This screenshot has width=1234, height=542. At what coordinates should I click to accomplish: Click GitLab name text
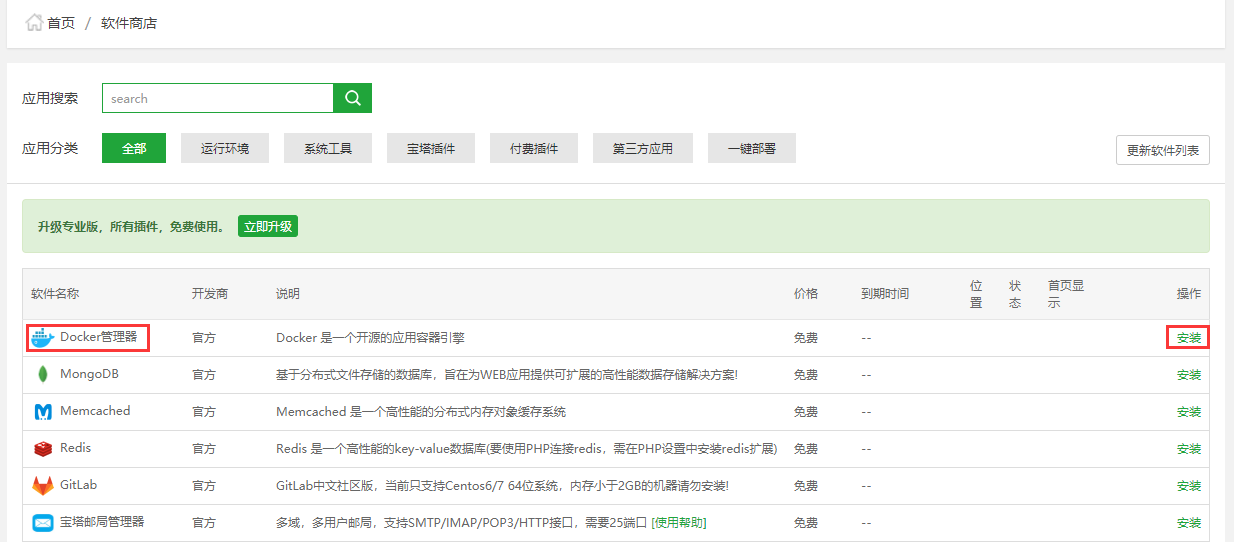pos(78,485)
